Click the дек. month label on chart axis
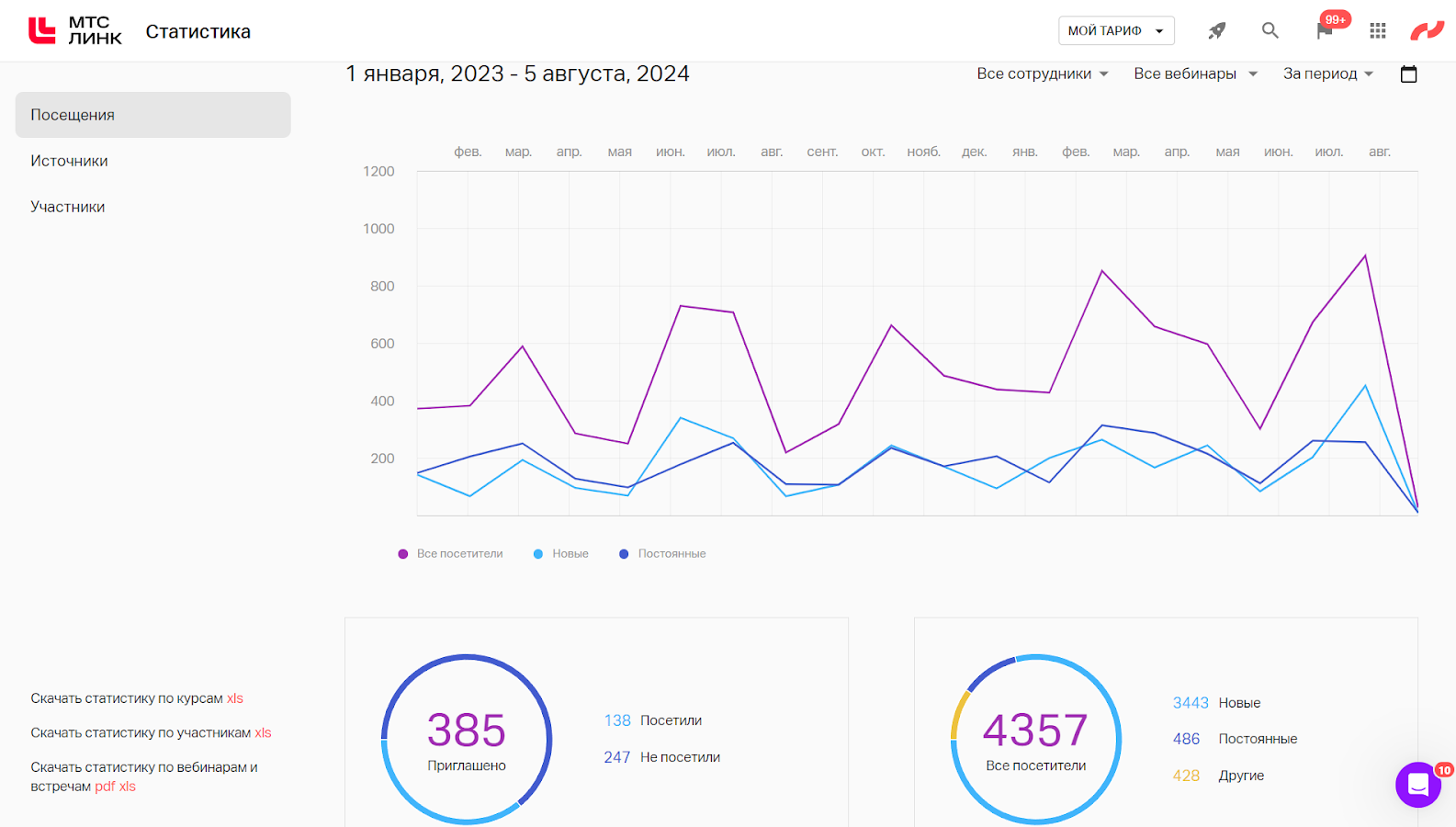 tap(975, 152)
